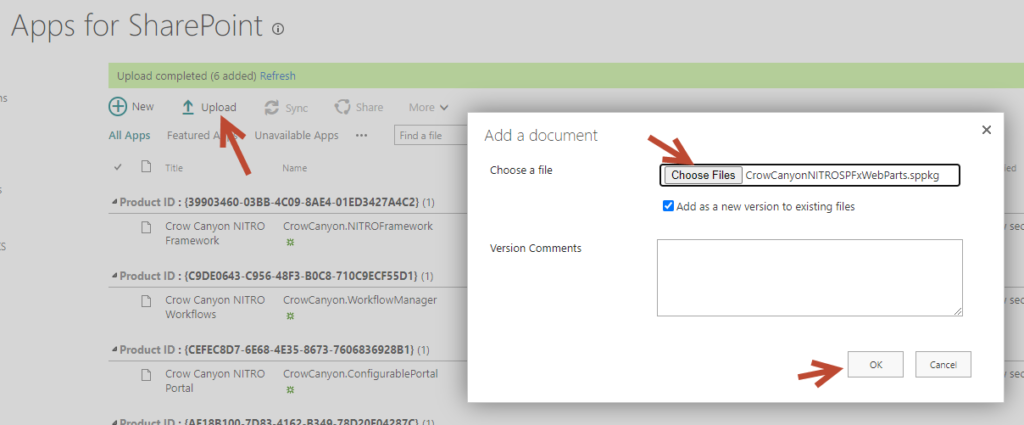Screen dimensions: 1024x425
Task: Close the Add a document dialog
Action: [987, 130]
